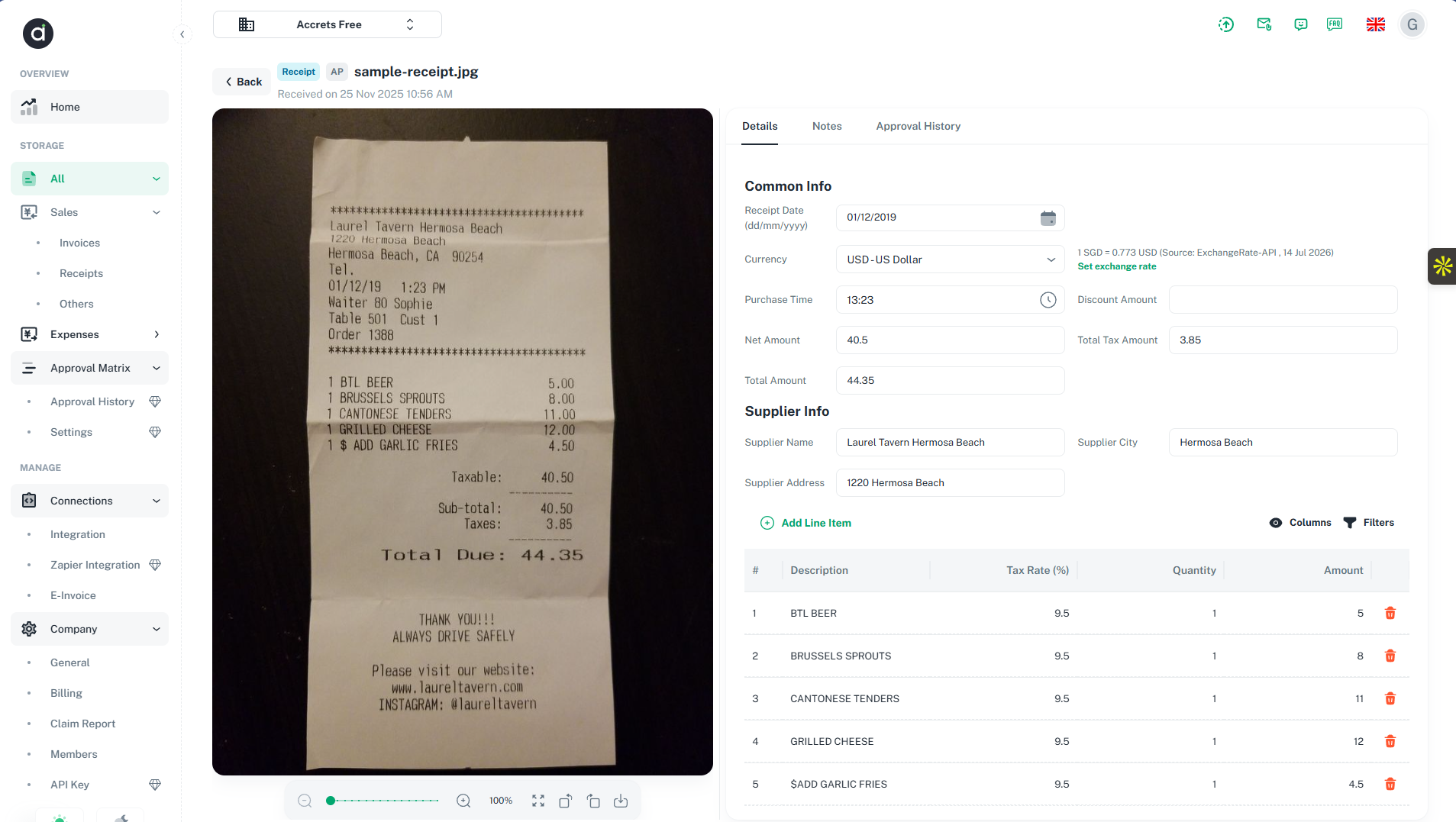This screenshot has width=1456, height=822.
Task: Zoom in the receipt using plus magnifier
Action: [x=463, y=801]
